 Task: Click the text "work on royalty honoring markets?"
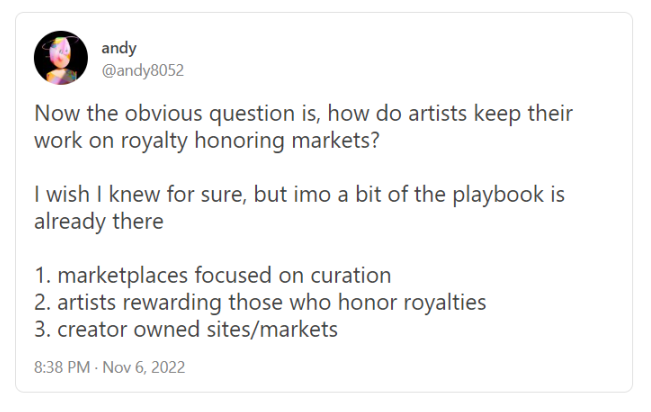coord(207,140)
